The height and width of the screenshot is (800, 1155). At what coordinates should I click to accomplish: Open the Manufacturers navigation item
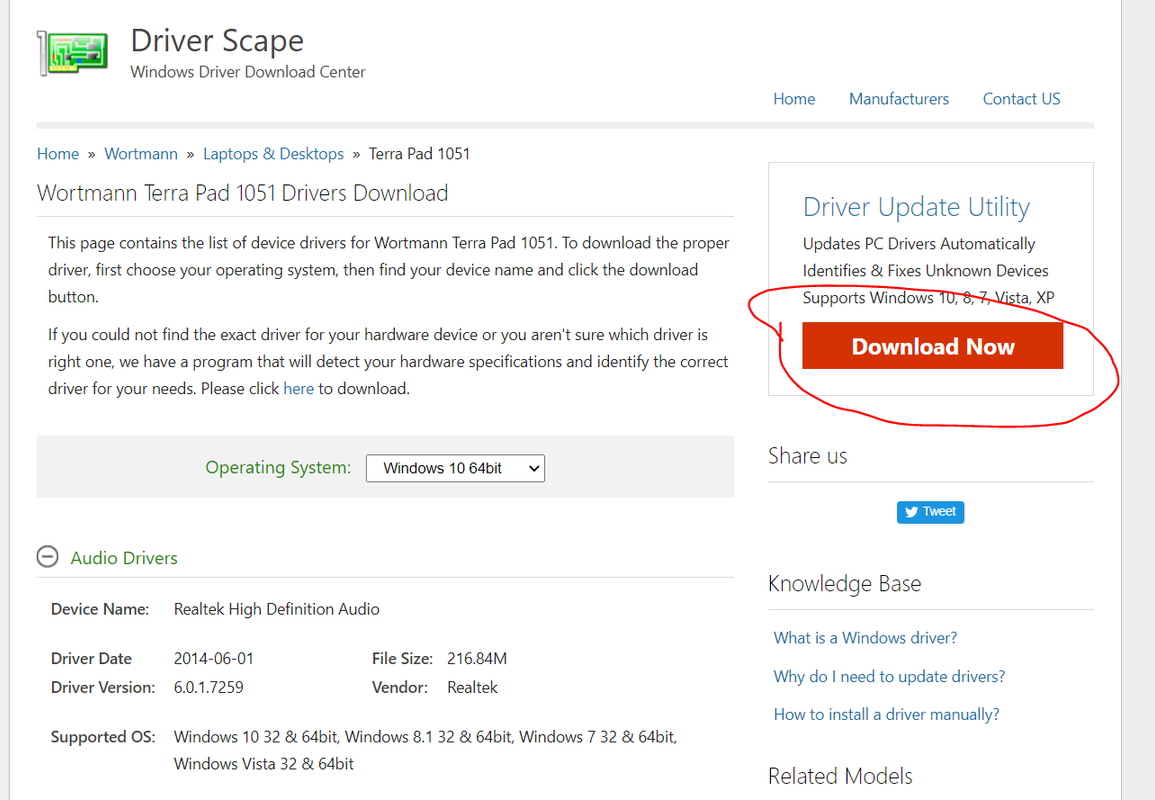899,99
